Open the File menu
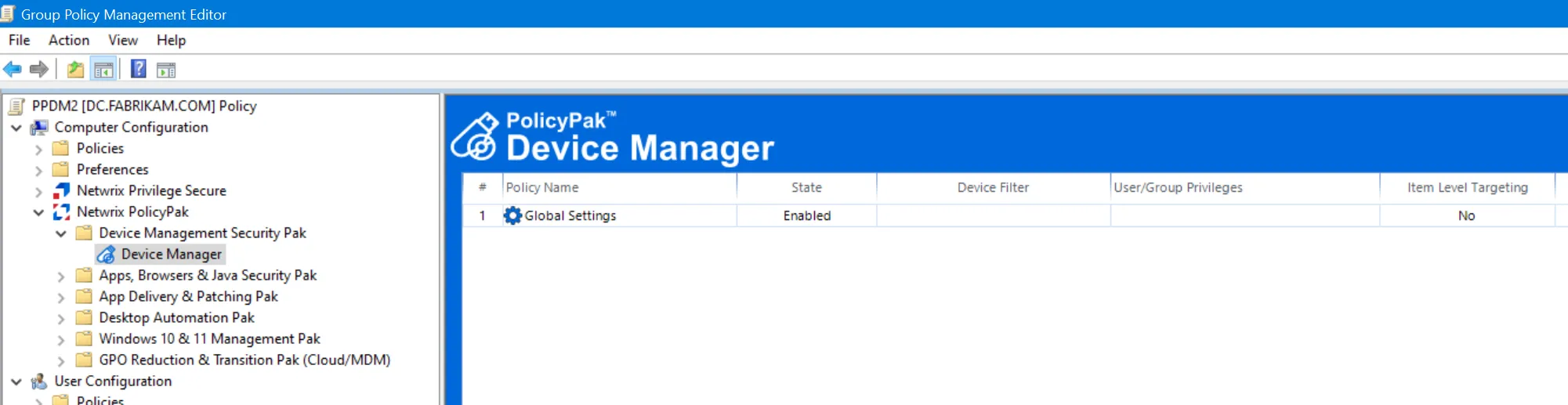This screenshot has width=1568, height=405. point(19,40)
